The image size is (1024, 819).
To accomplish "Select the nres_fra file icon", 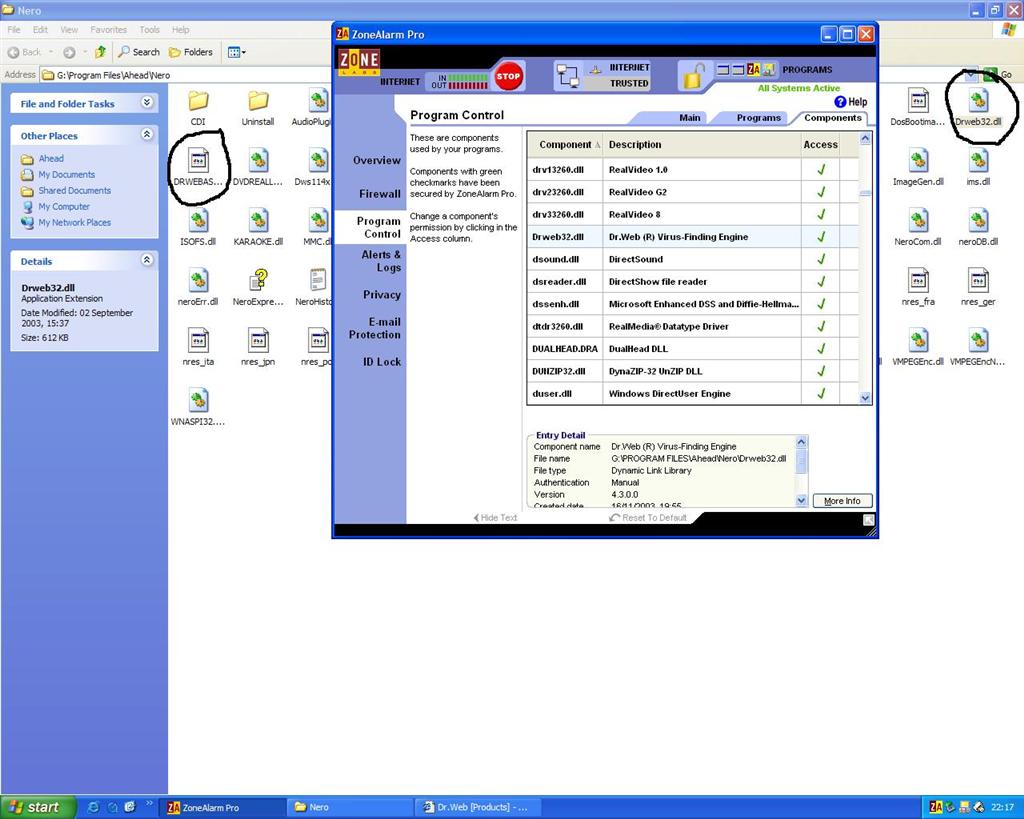I will click(918, 281).
